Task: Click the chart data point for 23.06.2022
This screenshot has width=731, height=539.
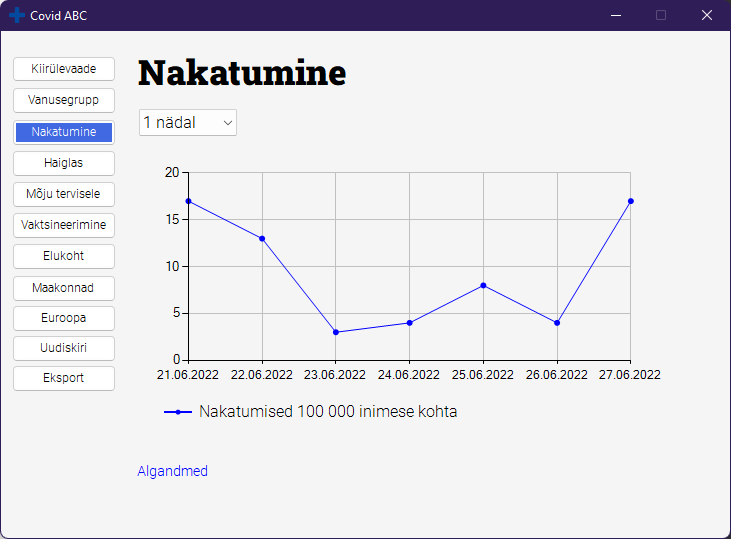Action: tap(336, 332)
